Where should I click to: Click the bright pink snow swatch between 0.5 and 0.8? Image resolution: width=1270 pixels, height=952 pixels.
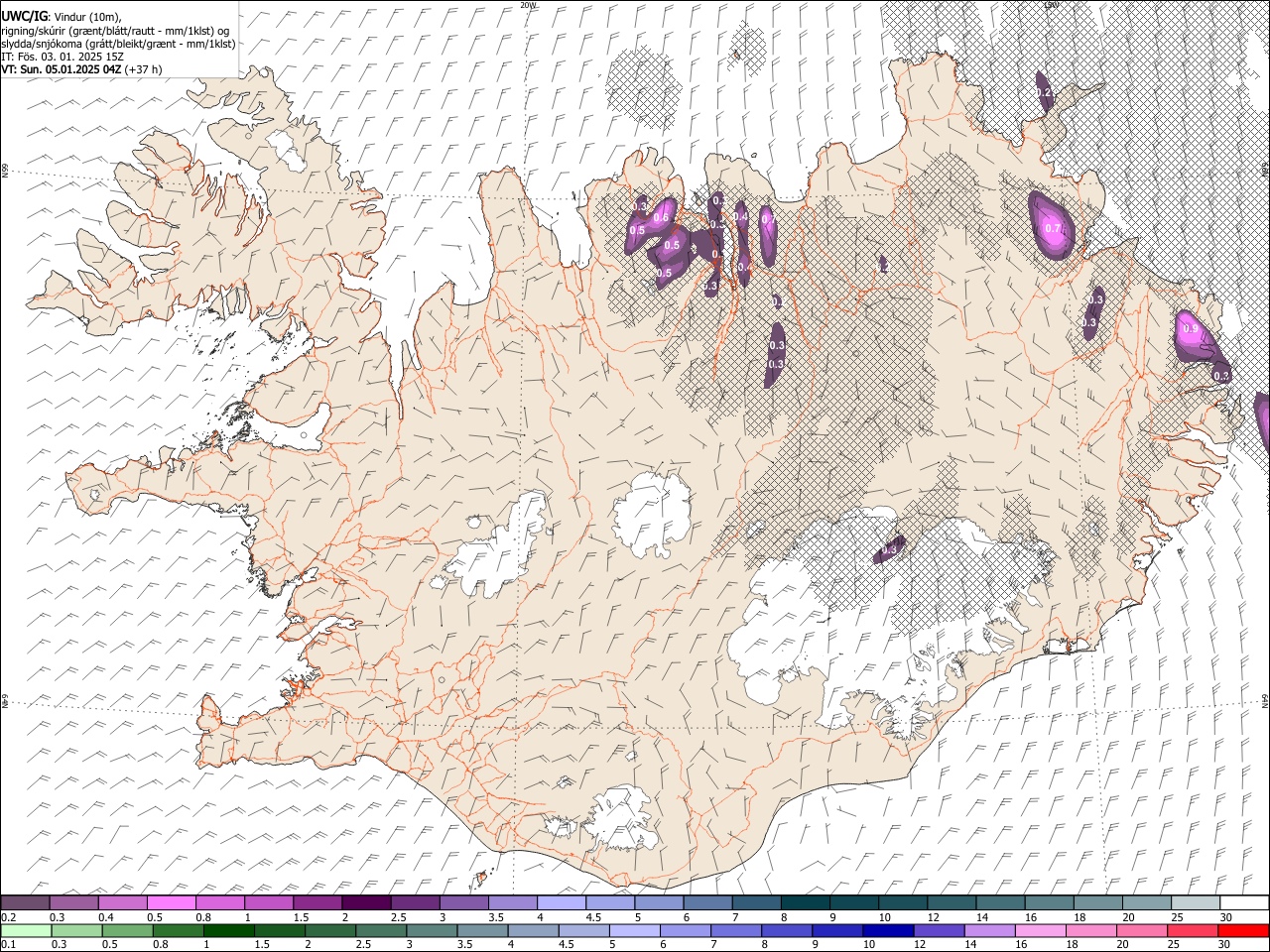point(171,903)
